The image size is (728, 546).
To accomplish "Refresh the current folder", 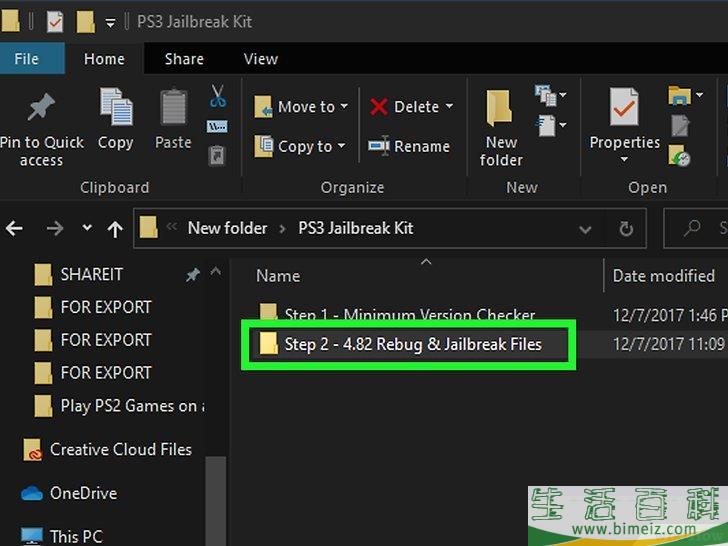I will point(626,229).
